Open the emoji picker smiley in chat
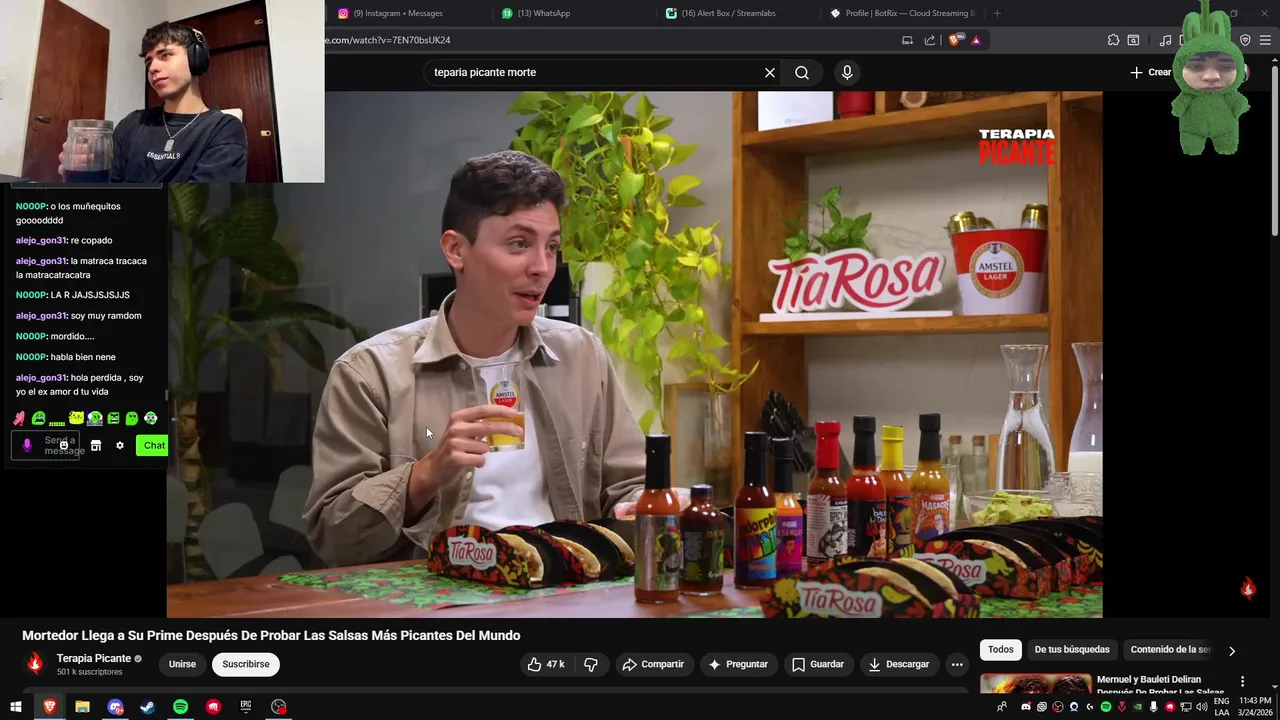Image resolution: width=1280 pixels, height=720 pixels. click(63, 446)
